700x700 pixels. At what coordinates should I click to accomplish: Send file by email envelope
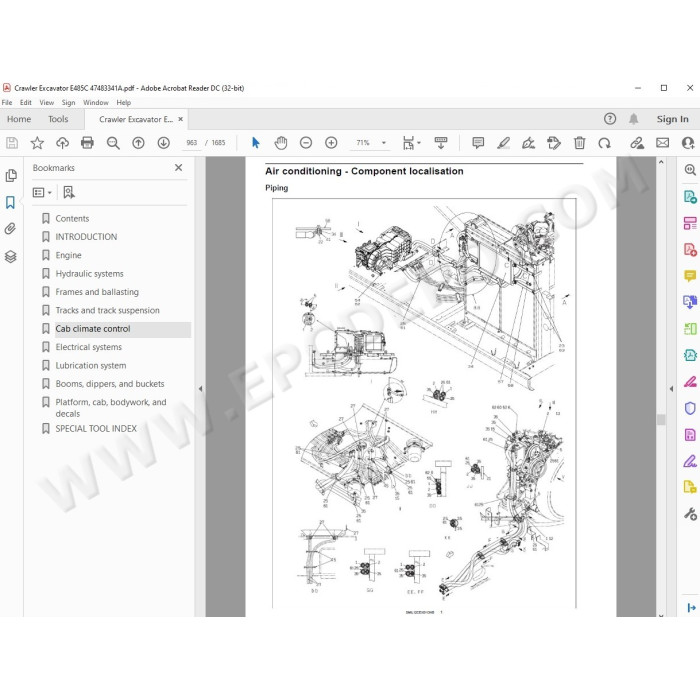(662, 143)
